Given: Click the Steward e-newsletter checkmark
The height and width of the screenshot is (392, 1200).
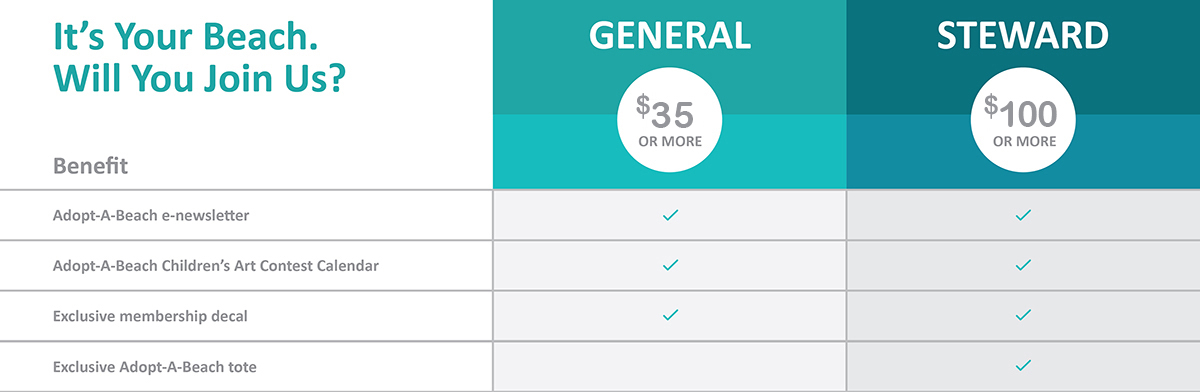Looking at the screenshot, I should [x=1022, y=215].
